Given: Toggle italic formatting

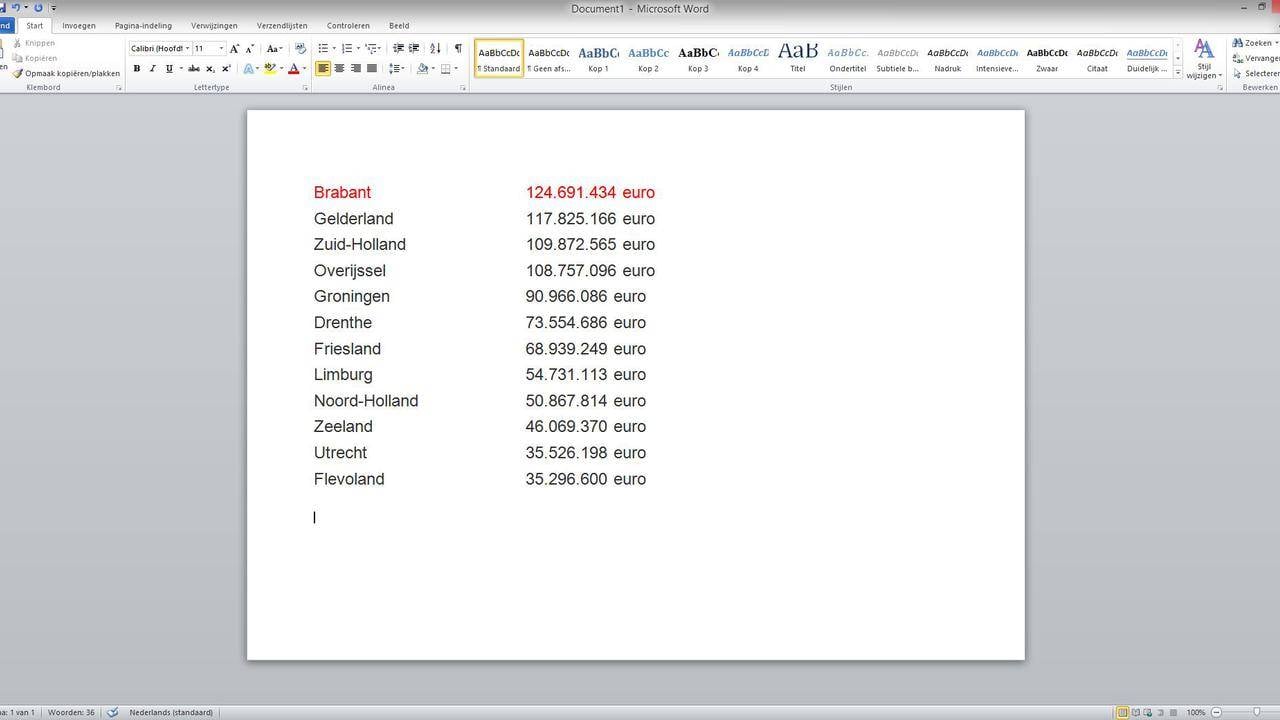Looking at the screenshot, I should (152, 69).
